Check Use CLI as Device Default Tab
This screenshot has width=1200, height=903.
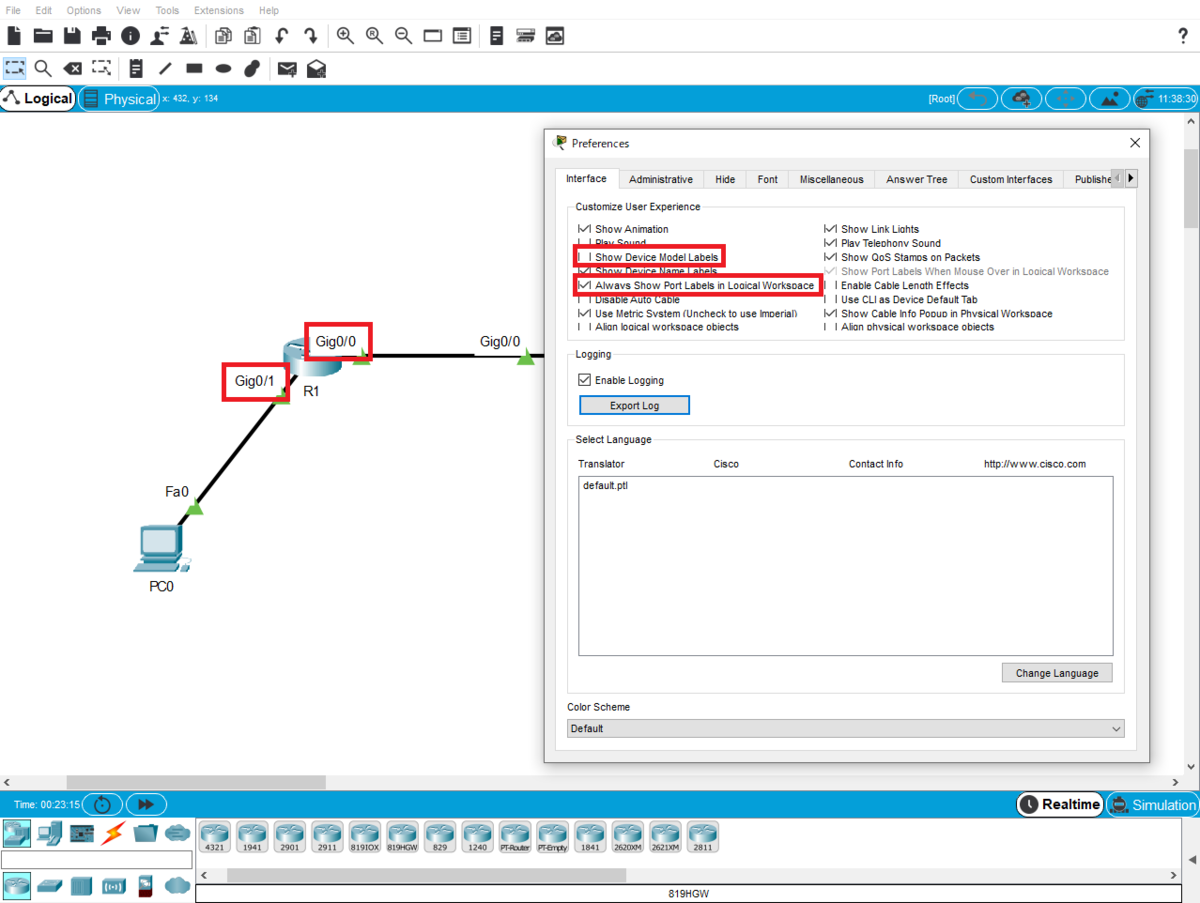[831, 299]
